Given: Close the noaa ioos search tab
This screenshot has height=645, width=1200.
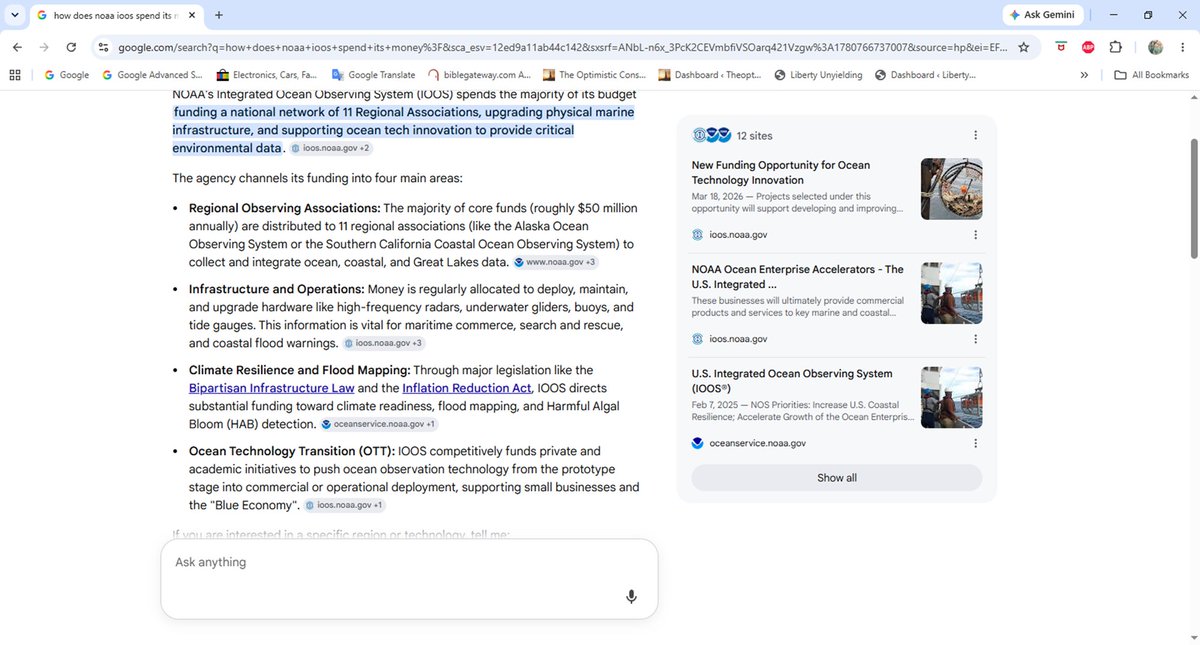Looking at the screenshot, I should point(193,15).
